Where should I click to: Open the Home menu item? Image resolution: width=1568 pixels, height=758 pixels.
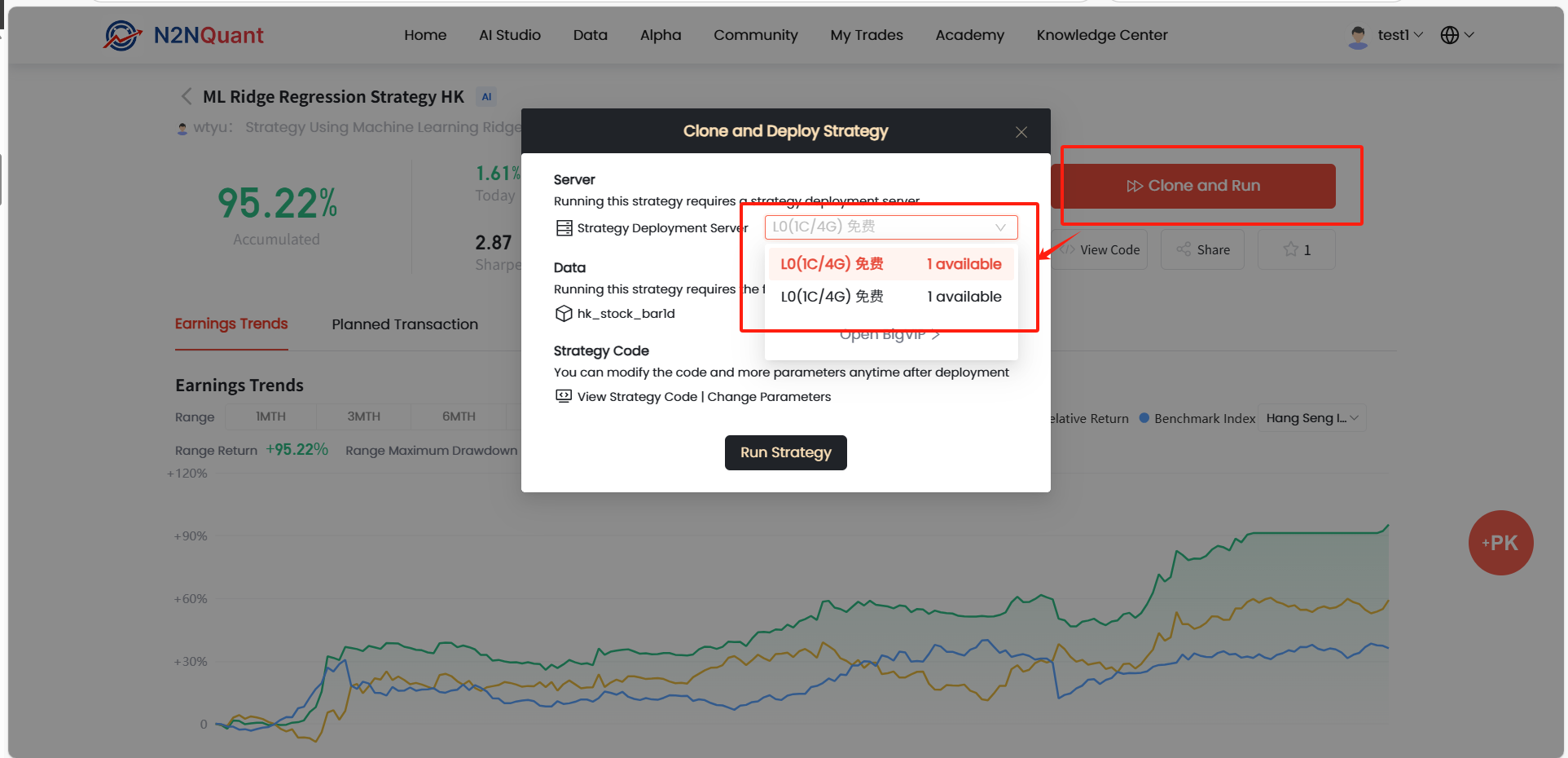[x=425, y=35]
